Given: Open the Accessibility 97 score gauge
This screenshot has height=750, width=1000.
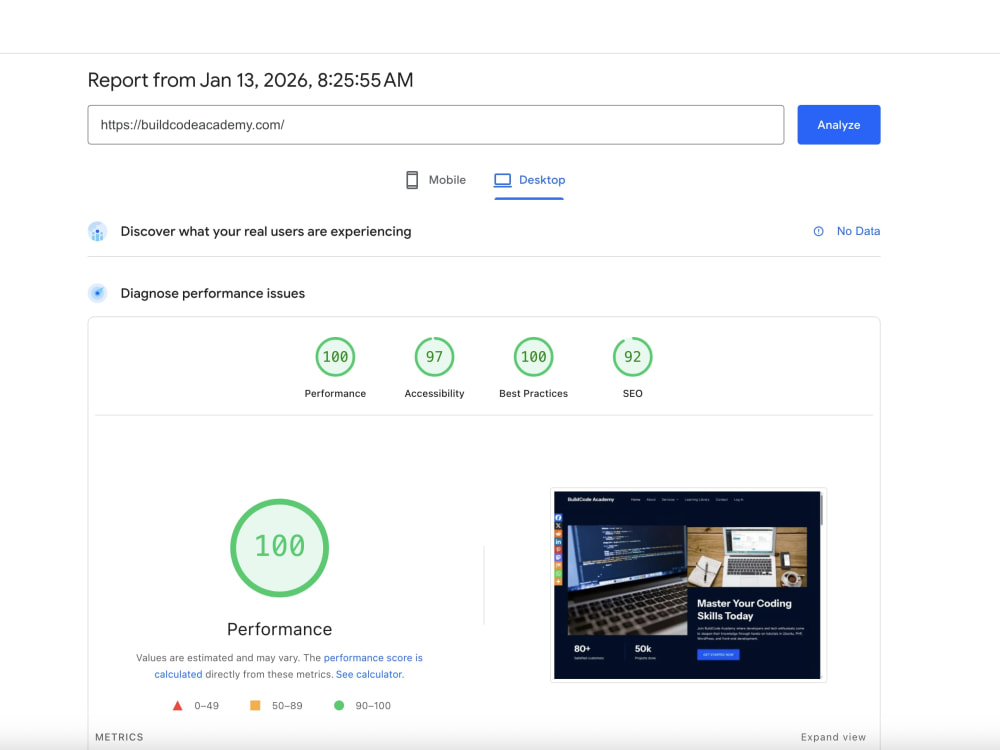Looking at the screenshot, I should point(434,357).
